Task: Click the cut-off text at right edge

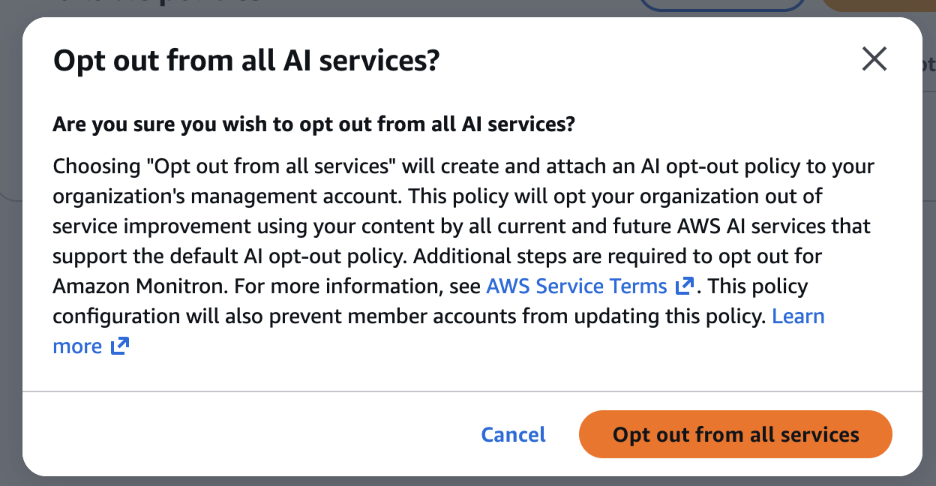Action: tap(929, 65)
